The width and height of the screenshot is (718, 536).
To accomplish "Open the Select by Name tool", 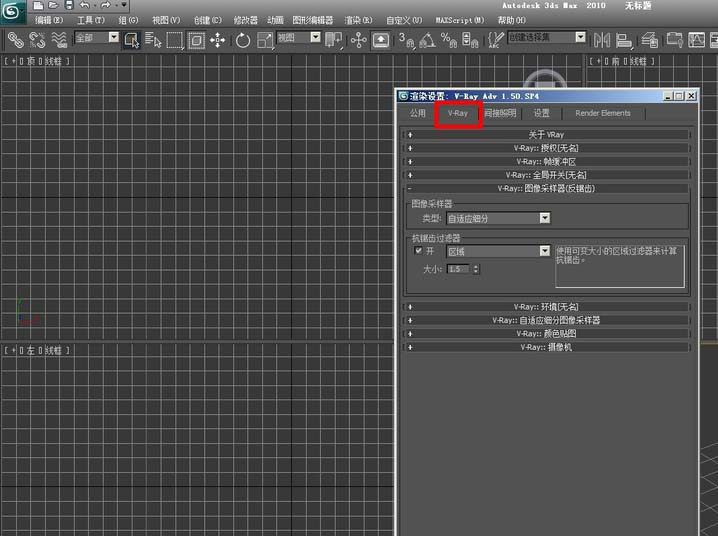I will pos(153,40).
